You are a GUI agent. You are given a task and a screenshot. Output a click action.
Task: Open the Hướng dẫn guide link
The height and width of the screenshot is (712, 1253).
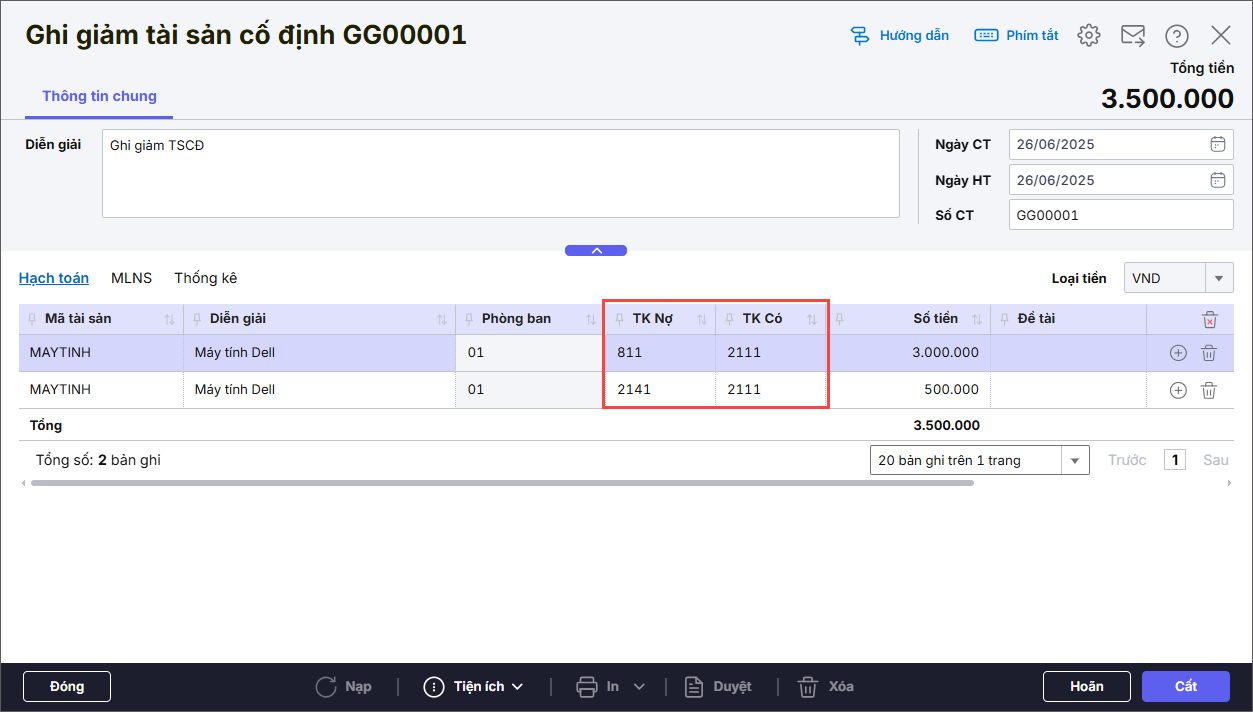click(x=900, y=36)
